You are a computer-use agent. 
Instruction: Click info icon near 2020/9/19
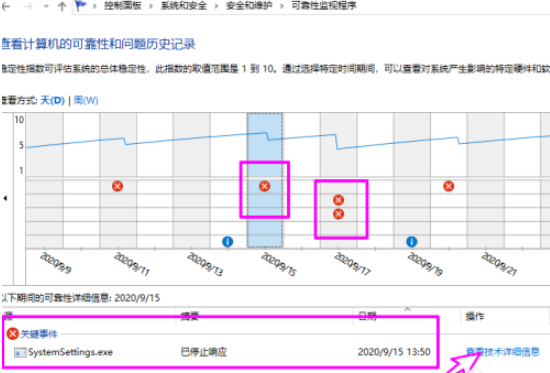[x=411, y=242]
